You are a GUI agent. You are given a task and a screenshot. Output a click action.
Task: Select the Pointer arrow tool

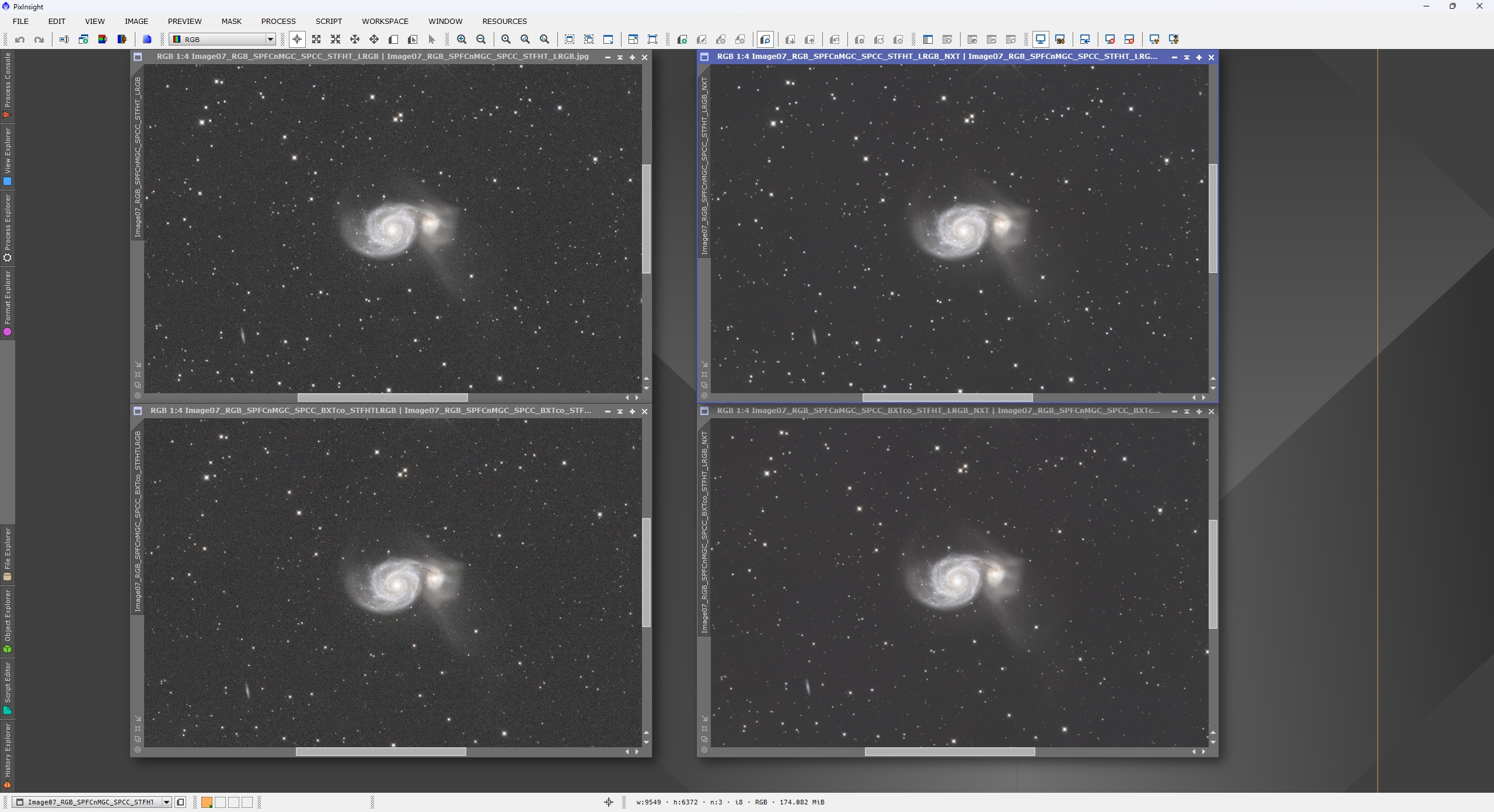[432, 40]
